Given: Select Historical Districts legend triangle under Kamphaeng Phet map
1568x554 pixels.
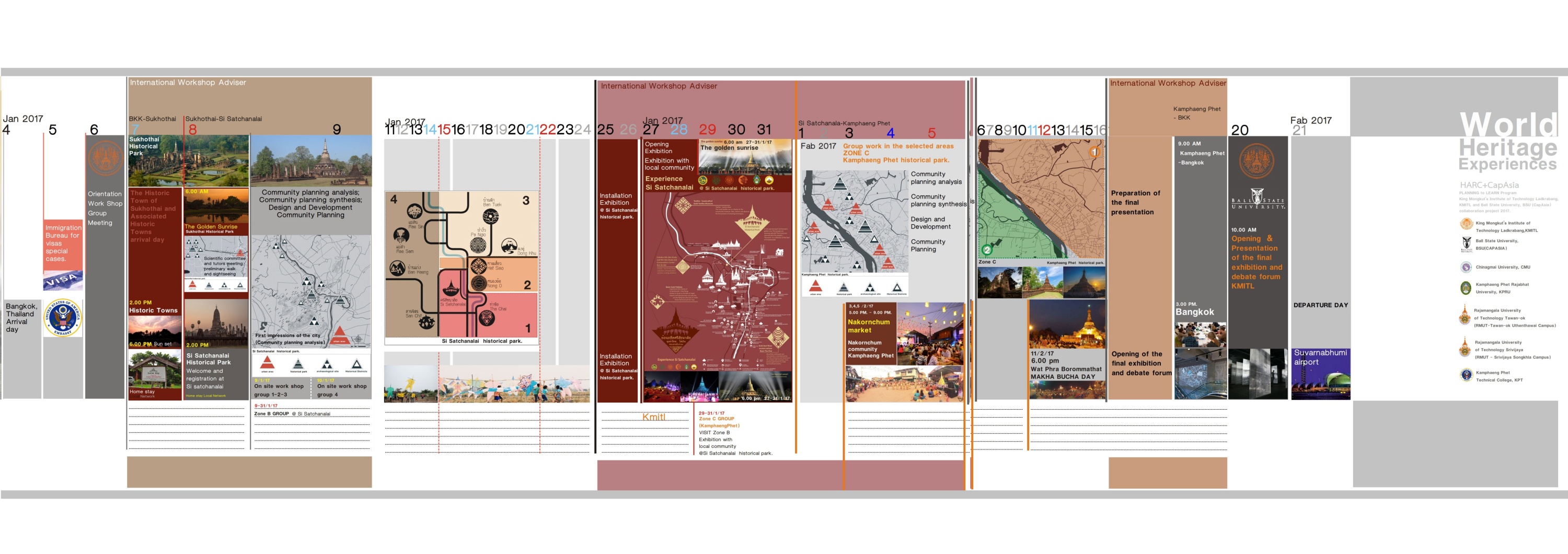Looking at the screenshot, I should click(896, 287).
